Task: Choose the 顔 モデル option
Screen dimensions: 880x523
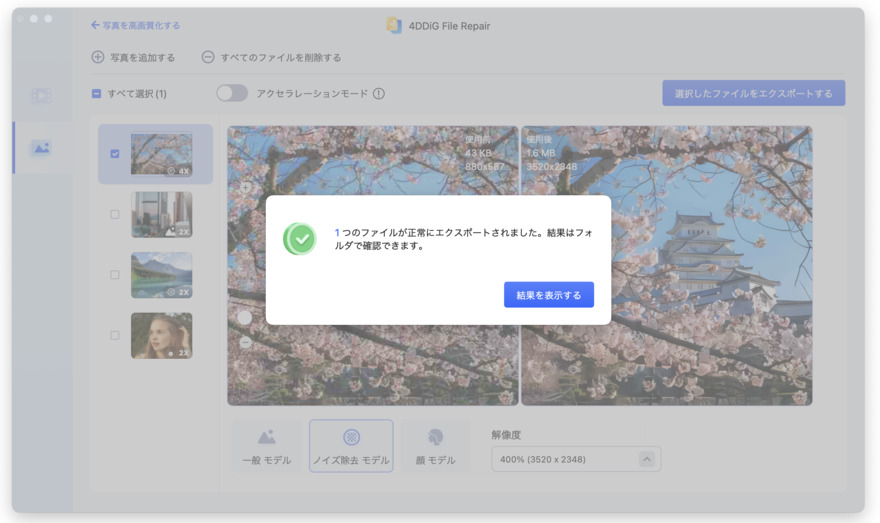Action: tap(436, 446)
